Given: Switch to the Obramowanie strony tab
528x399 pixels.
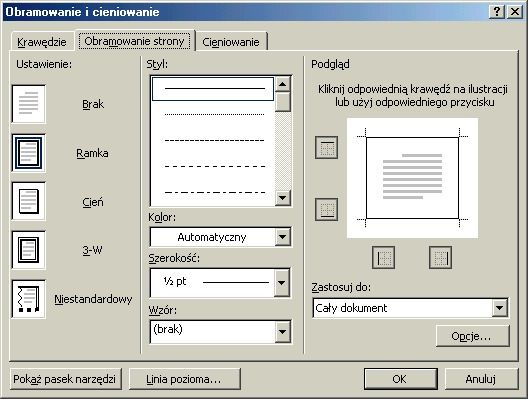Looking at the screenshot, I should pyautogui.click(x=134, y=41).
